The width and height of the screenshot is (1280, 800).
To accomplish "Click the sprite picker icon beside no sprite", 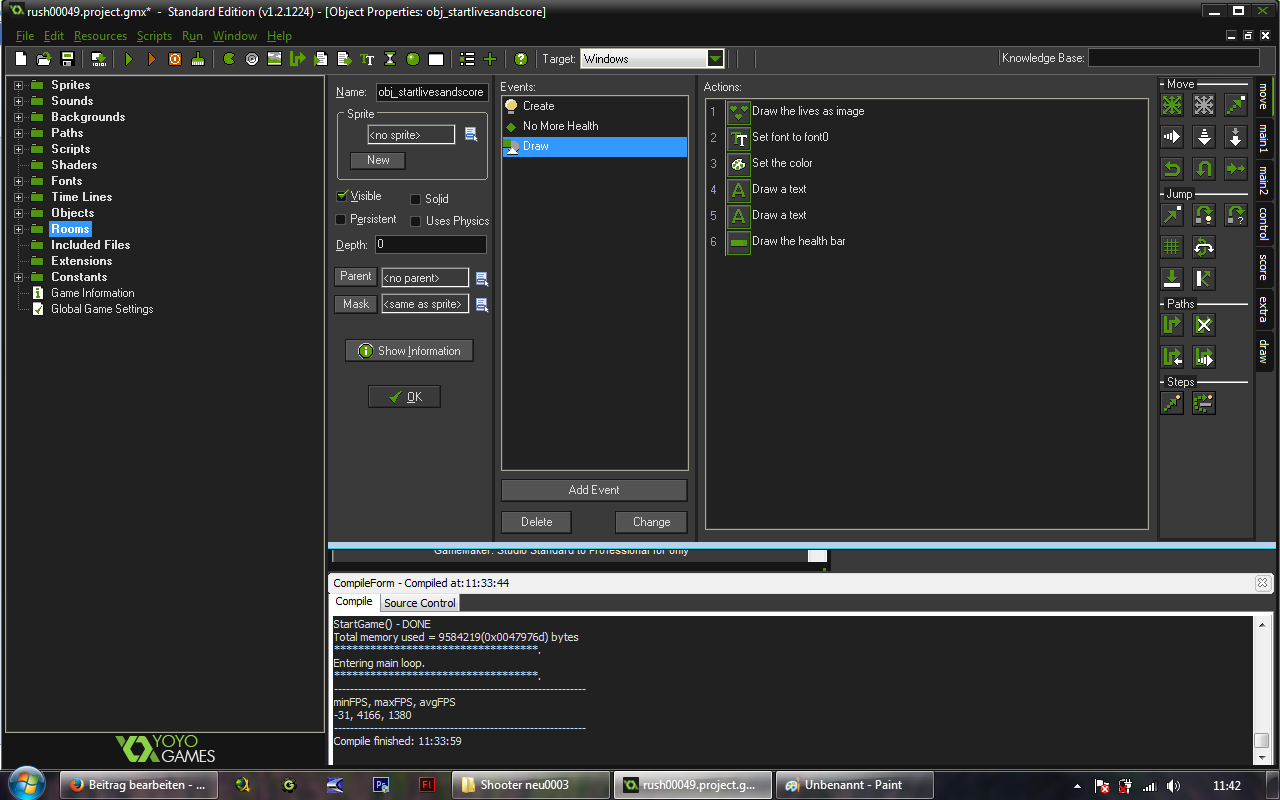I will click(472, 134).
